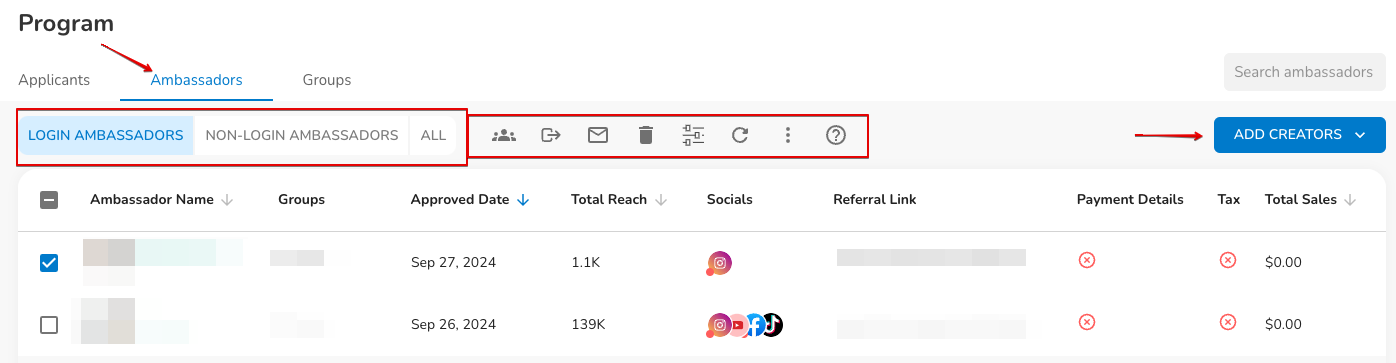This screenshot has width=1396, height=363.
Task: Click the email envelope icon
Action: (x=598, y=135)
